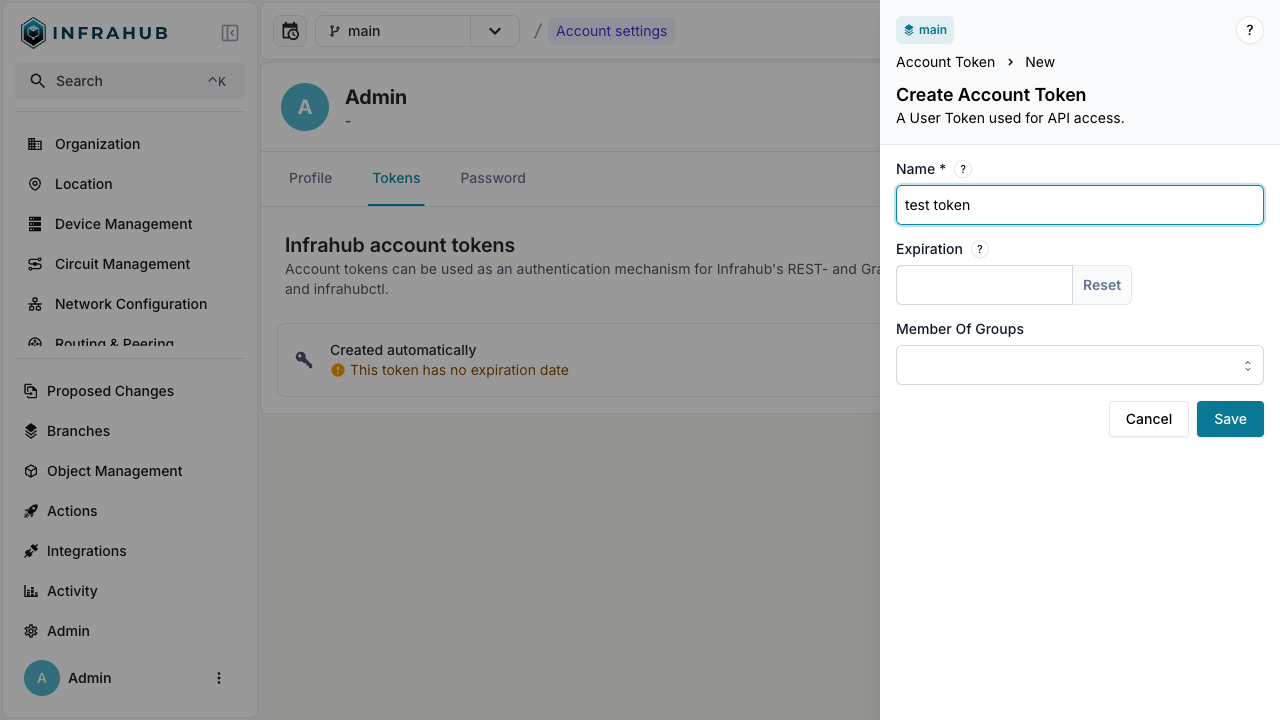
Task: Select the Integrations sidebar icon
Action: tap(31, 551)
